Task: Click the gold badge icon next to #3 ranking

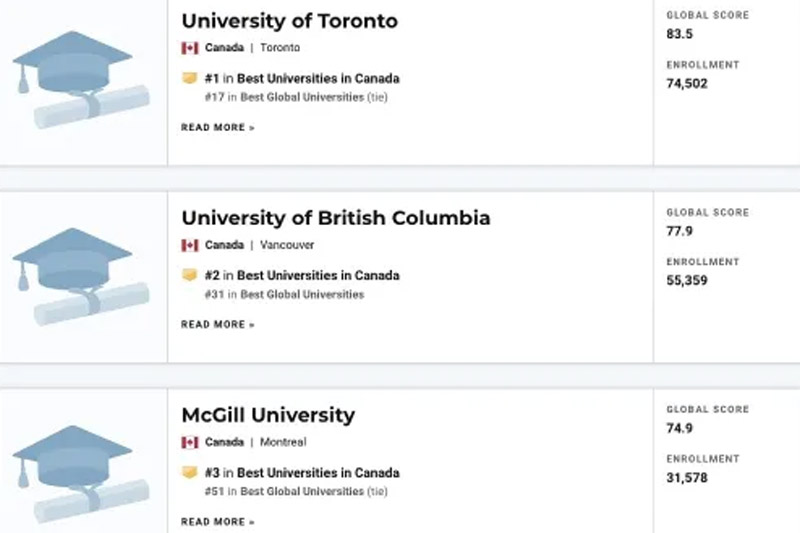Action: 189,472
